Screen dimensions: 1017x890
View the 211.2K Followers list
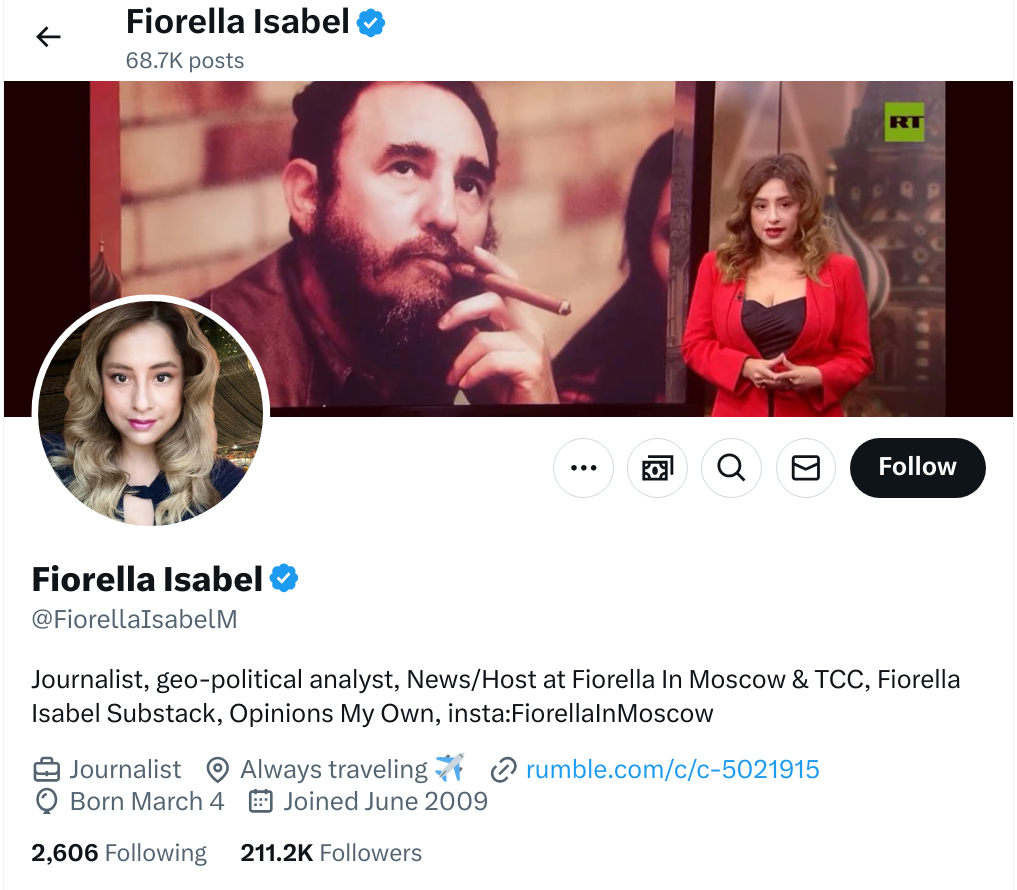click(x=331, y=853)
